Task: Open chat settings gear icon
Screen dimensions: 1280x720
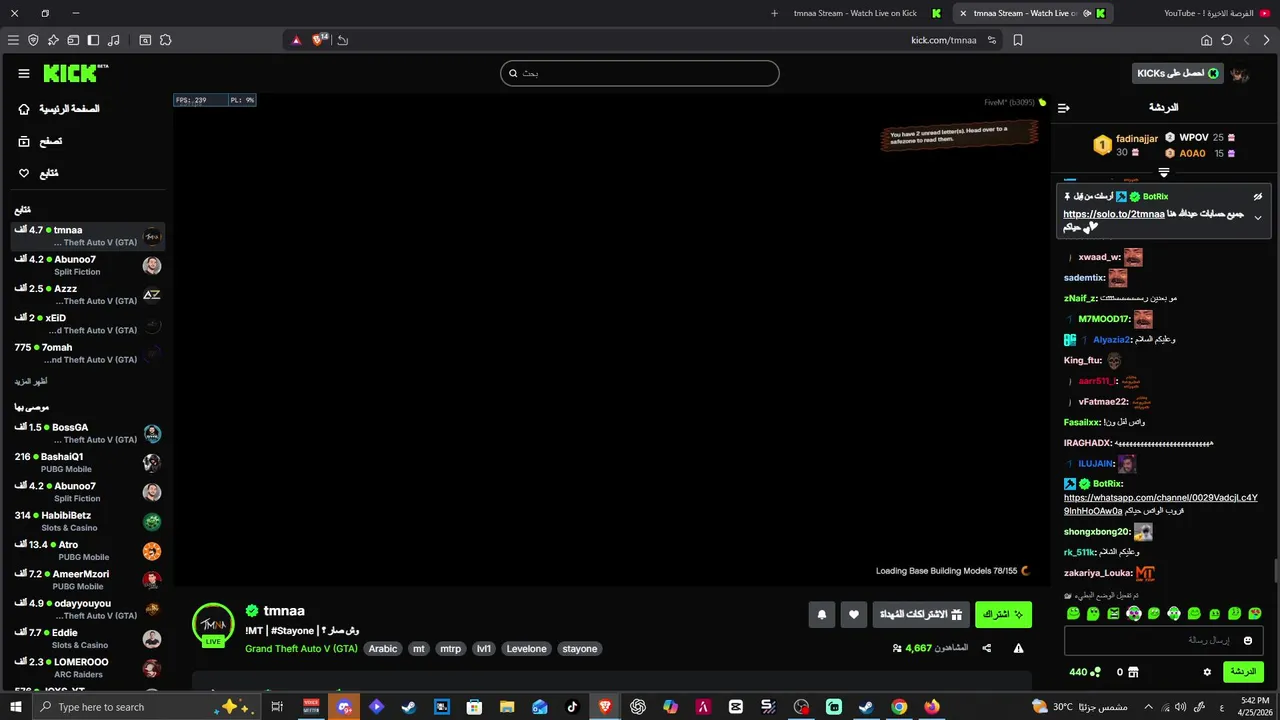Action: coord(1207,672)
